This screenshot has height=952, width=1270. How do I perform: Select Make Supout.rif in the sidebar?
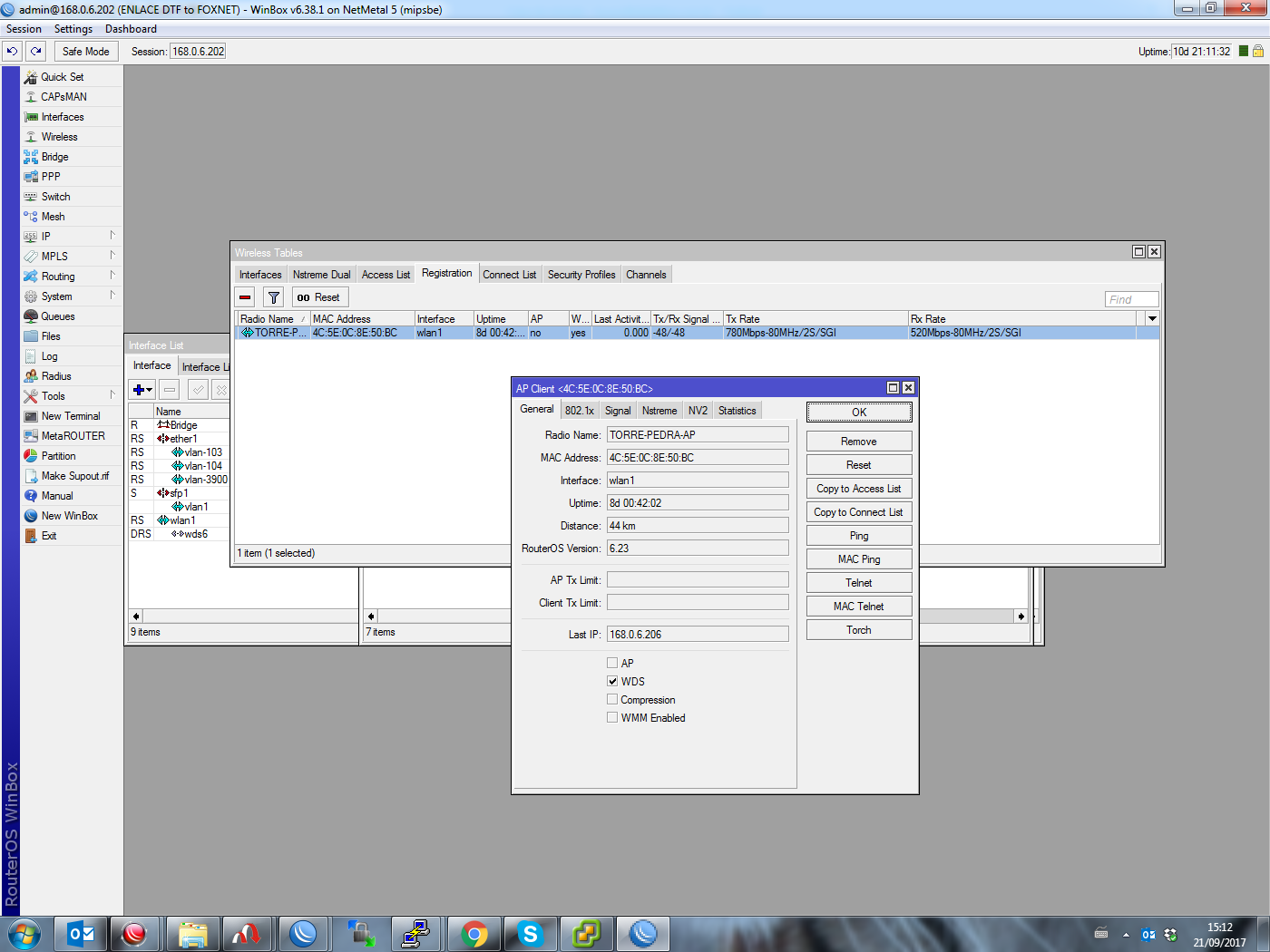[74, 476]
